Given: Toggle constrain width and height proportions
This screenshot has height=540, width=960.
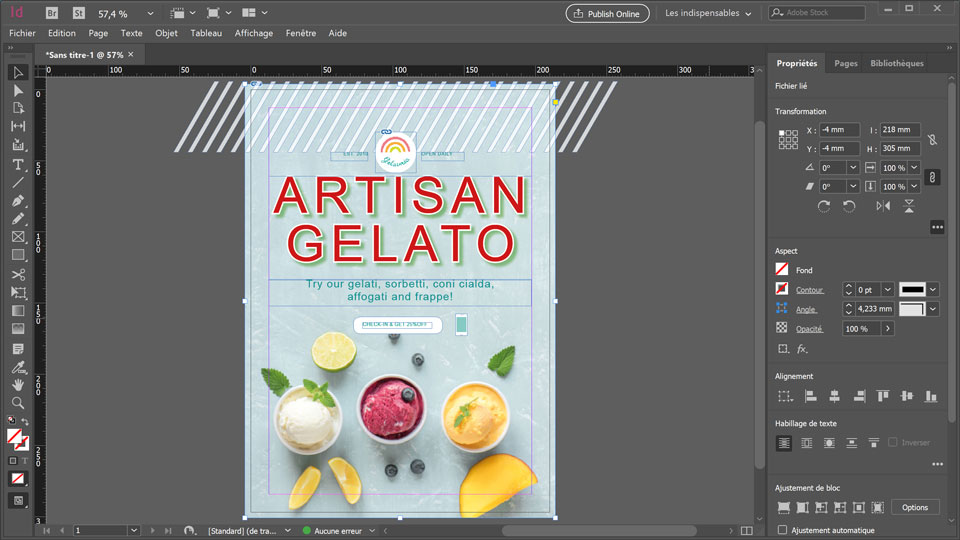Looking at the screenshot, I should [x=931, y=140].
